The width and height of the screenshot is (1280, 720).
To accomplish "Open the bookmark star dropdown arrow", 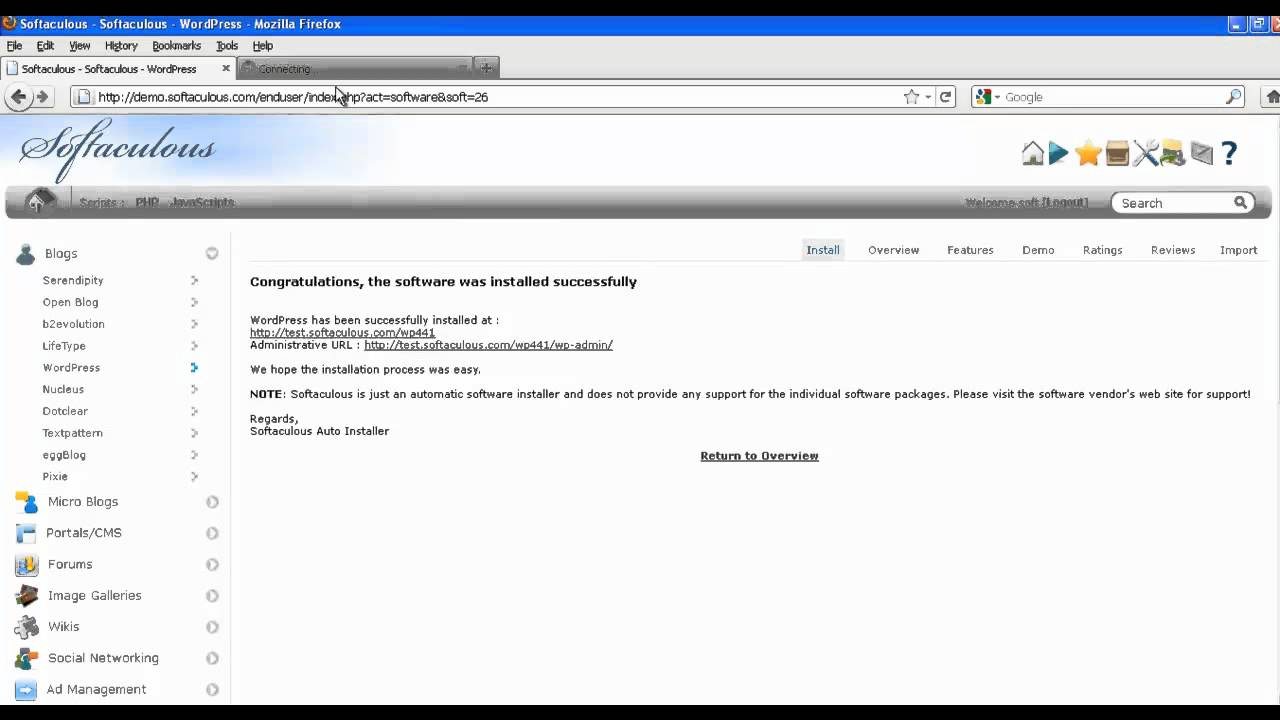I will (x=928, y=97).
